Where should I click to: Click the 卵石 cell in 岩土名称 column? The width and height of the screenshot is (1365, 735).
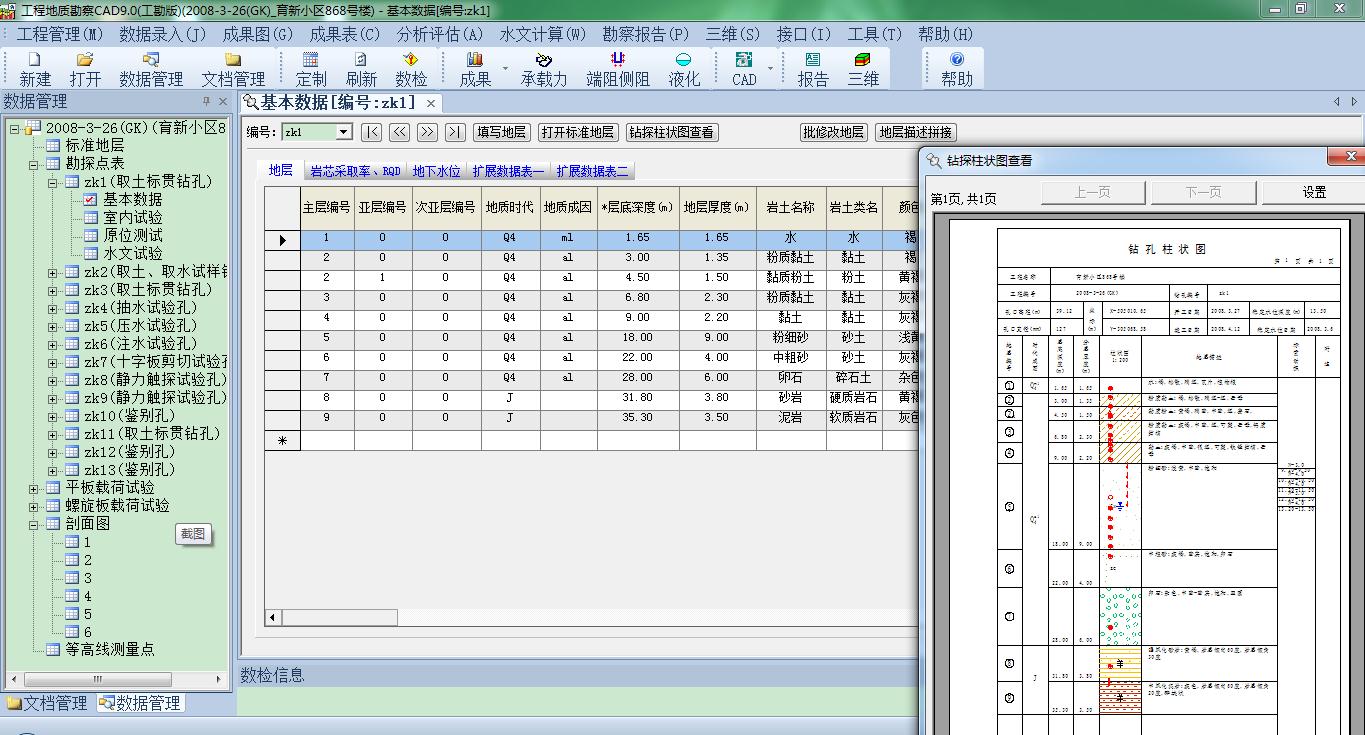(790, 378)
